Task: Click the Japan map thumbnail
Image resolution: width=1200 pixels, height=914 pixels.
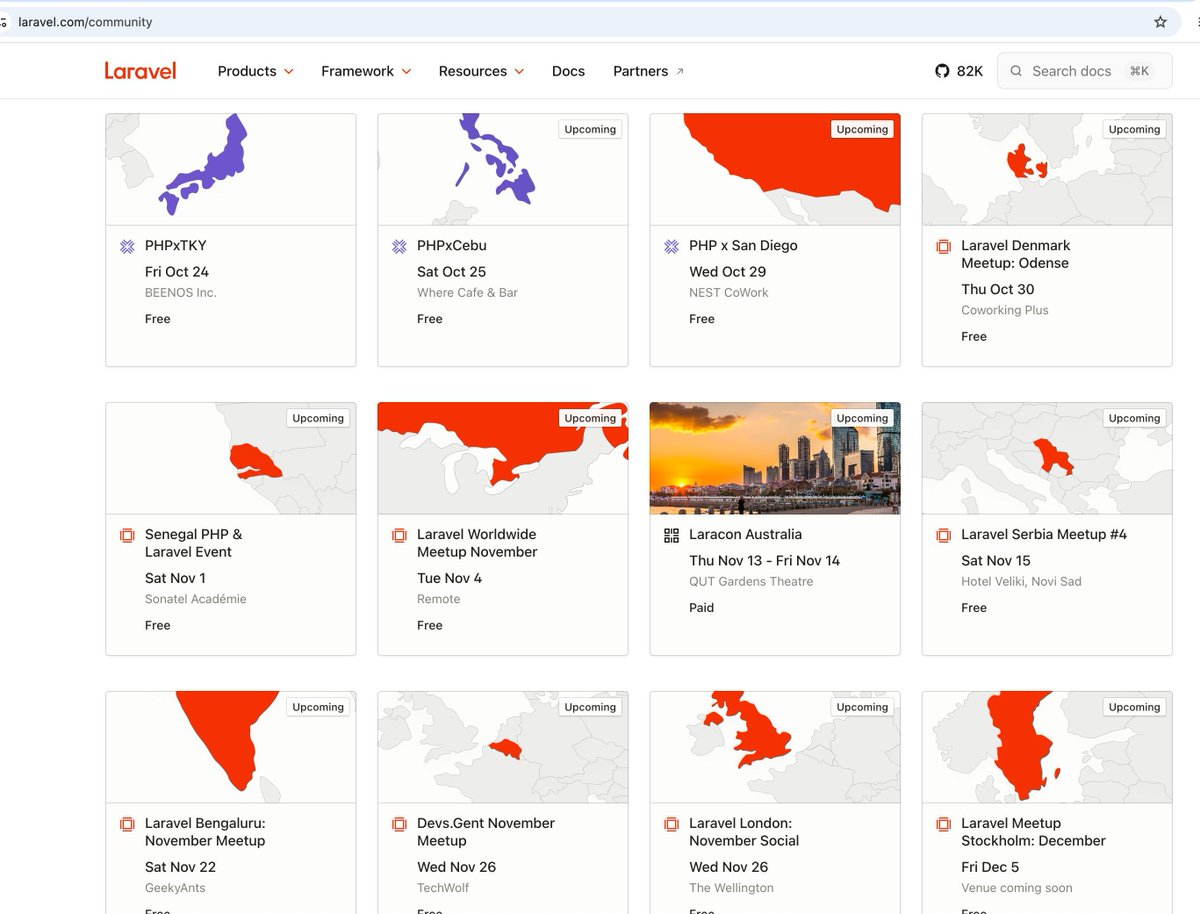Action: 231,170
